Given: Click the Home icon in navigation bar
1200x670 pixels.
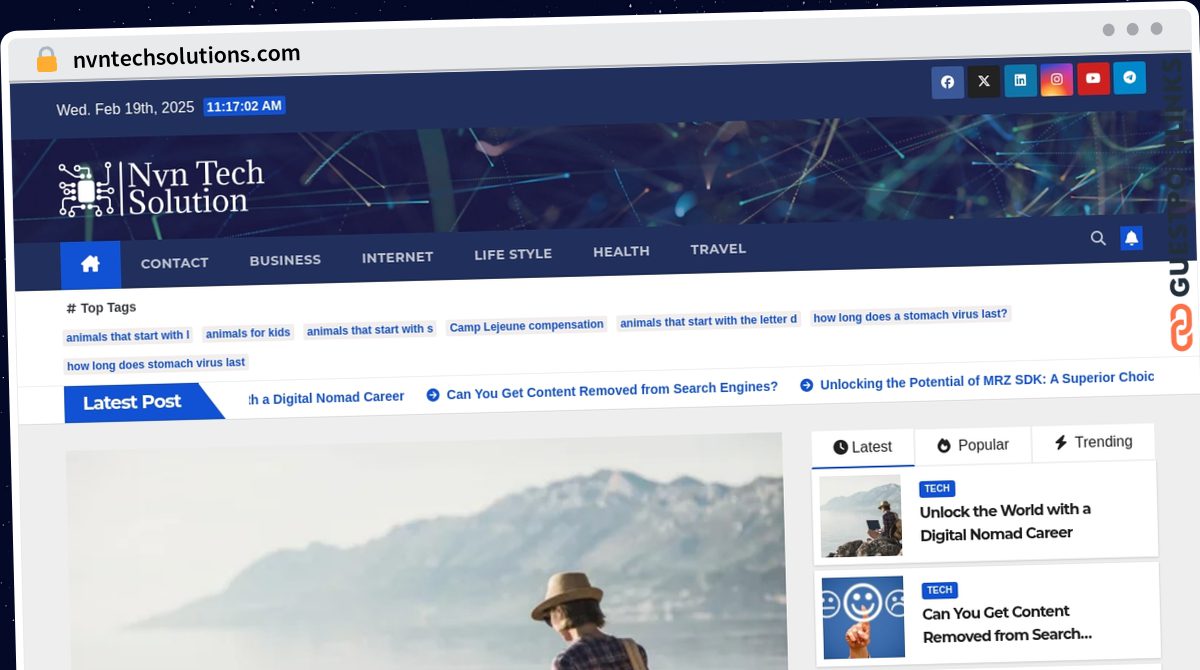Looking at the screenshot, I should pos(90,264).
